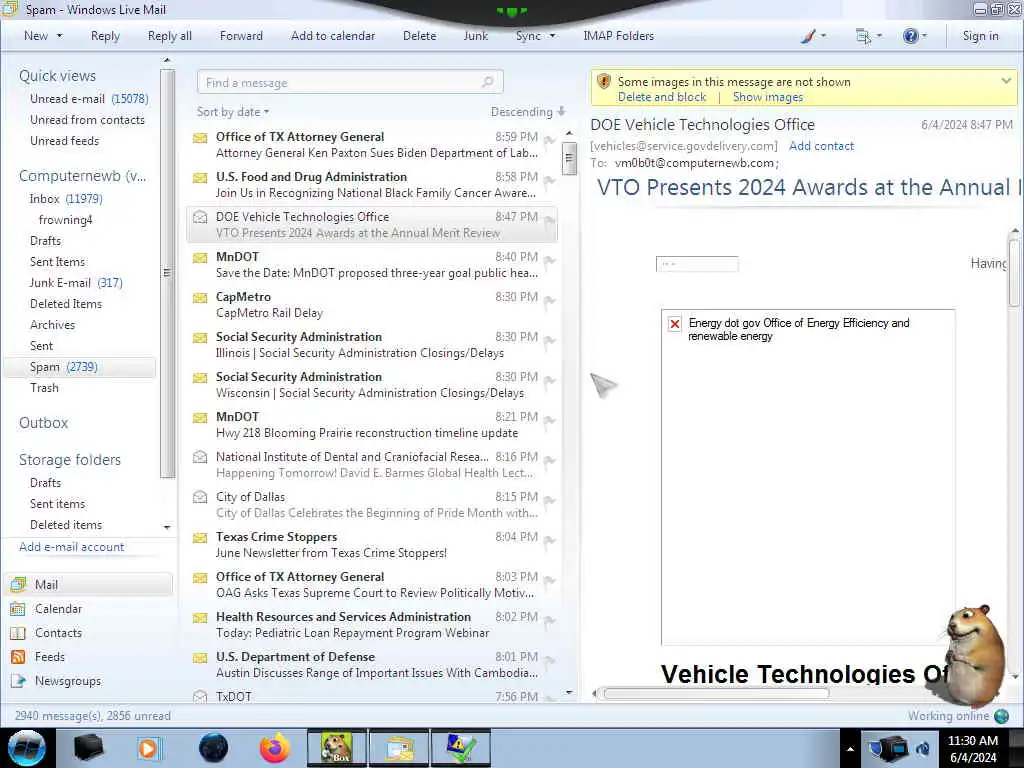This screenshot has height=768, width=1024.
Task: Toggle Descending sort order
Action: [528, 112]
